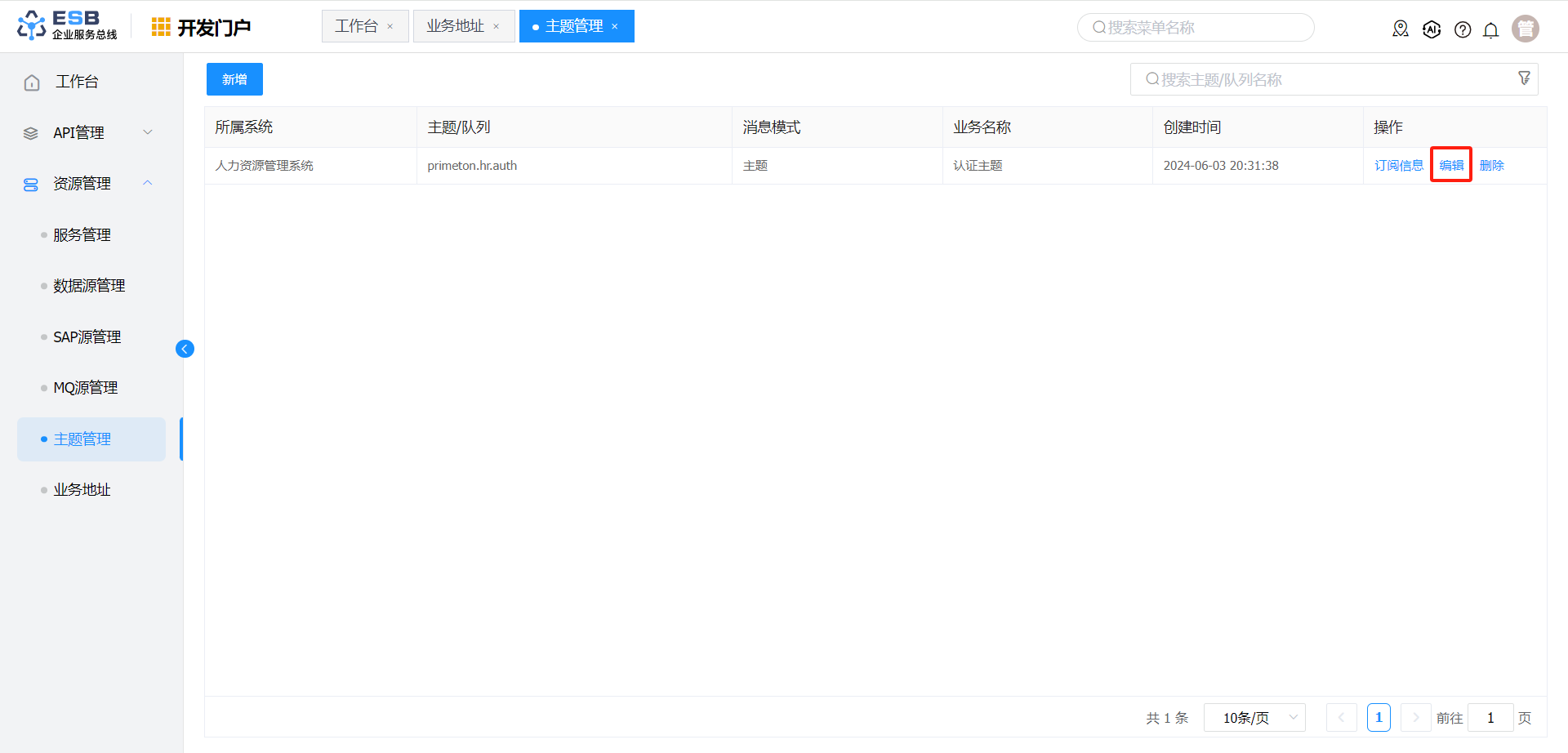Viewport: 1568px width, 753px height.
Task: Open the filter funnel icon in search
Action: 1524,78
